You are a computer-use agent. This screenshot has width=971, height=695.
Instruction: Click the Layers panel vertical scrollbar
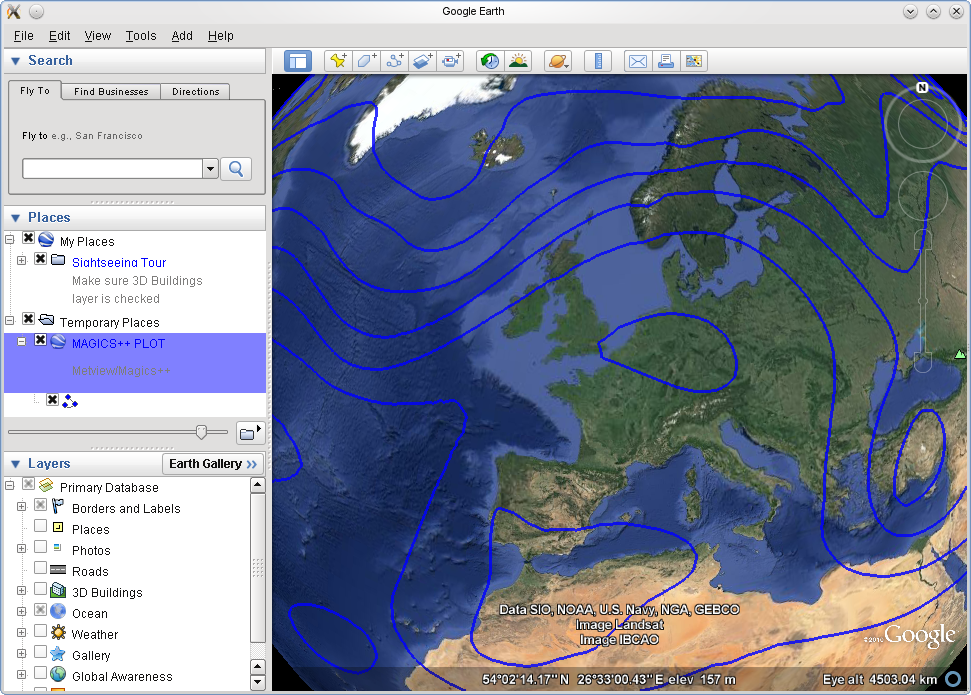(x=258, y=568)
